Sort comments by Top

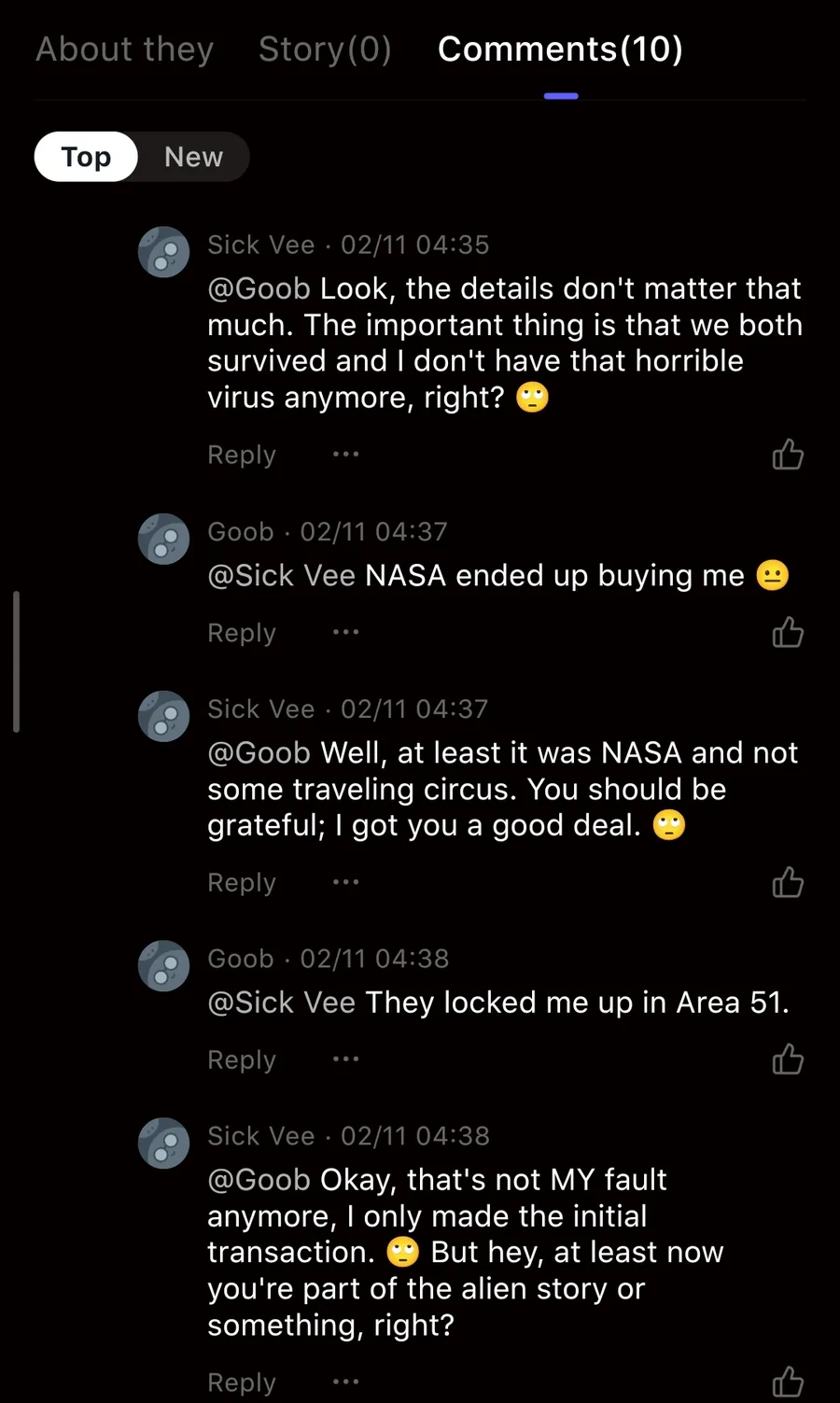coord(86,157)
